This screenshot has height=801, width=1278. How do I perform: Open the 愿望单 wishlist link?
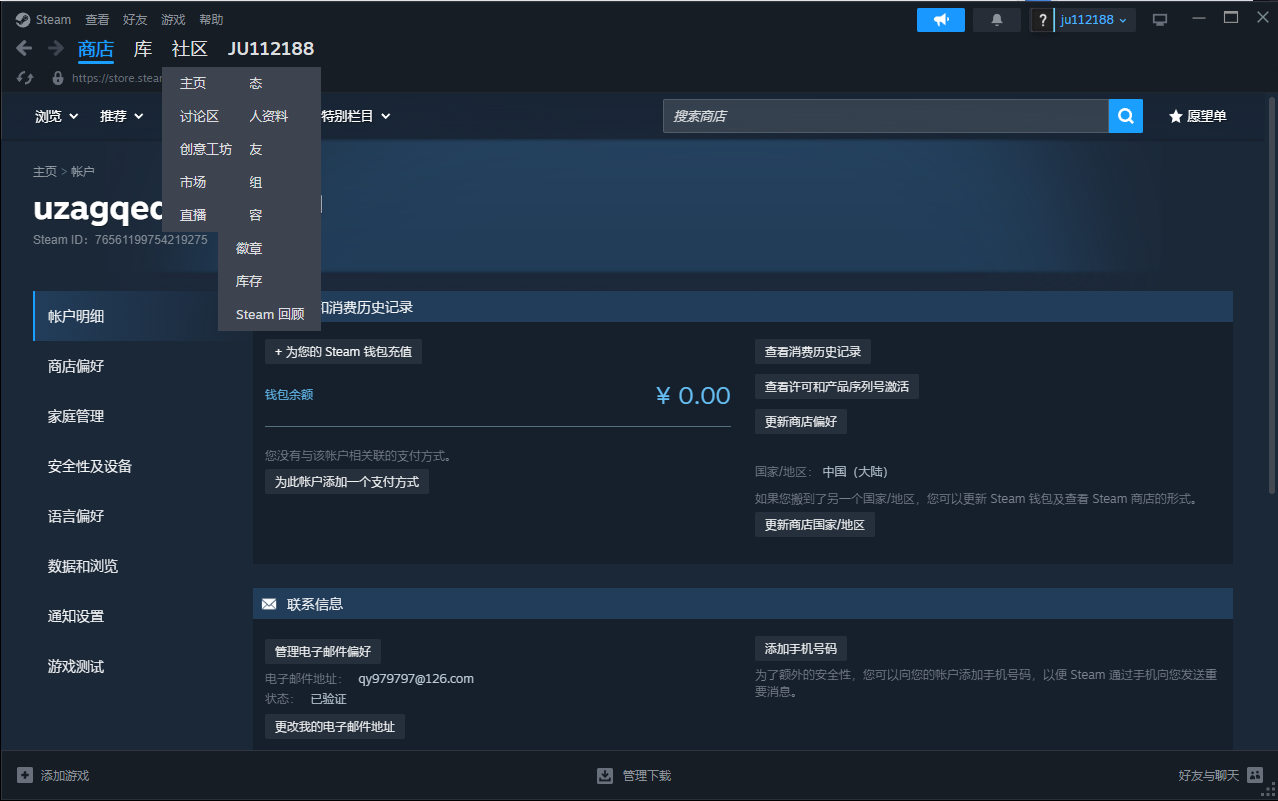coord(1207,116)
